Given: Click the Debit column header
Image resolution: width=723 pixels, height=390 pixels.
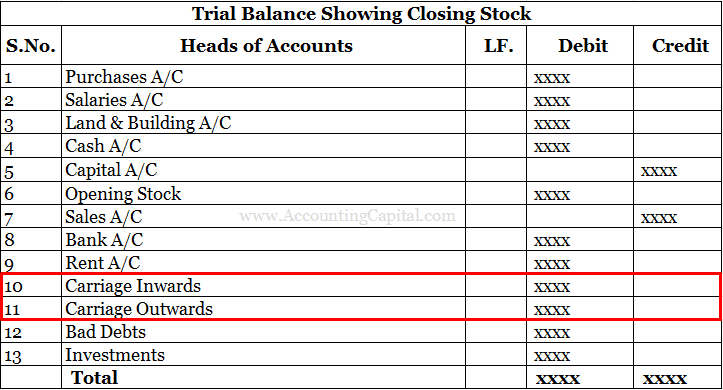Looking at the screenshot, I should pyautogui.click(x=583, y=46).
